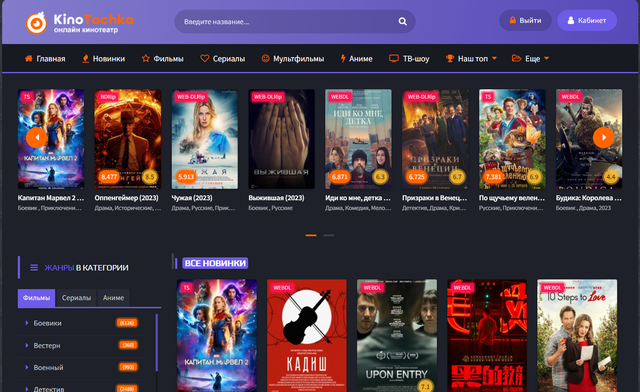Screen dimensions: 640x392
Task: Click the house icon beside Главная
Action: click(x=29, y=58)
